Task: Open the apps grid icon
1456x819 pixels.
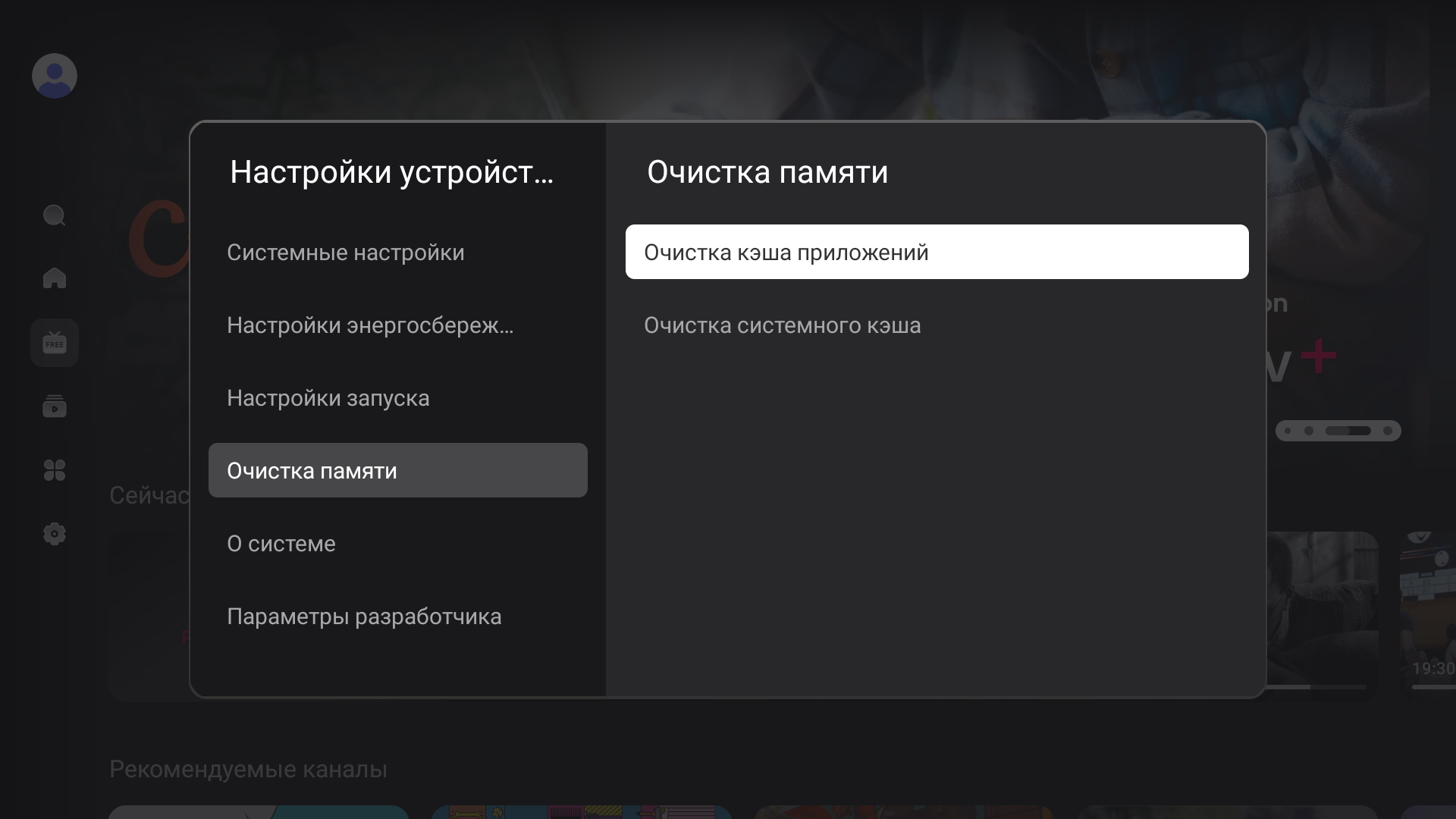Action: pyautogui.click(x=54, y=470)
